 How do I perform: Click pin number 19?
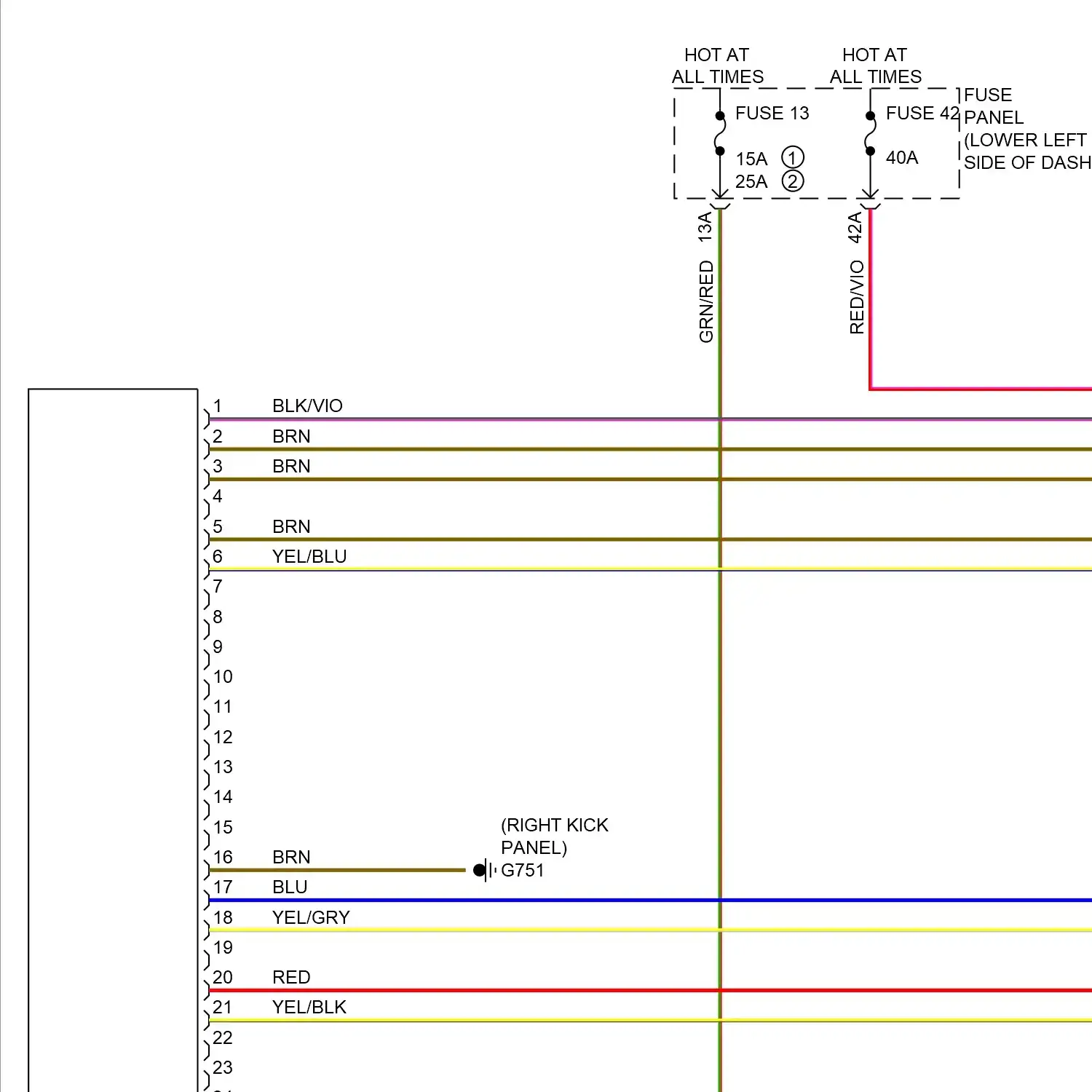(223, 947)
